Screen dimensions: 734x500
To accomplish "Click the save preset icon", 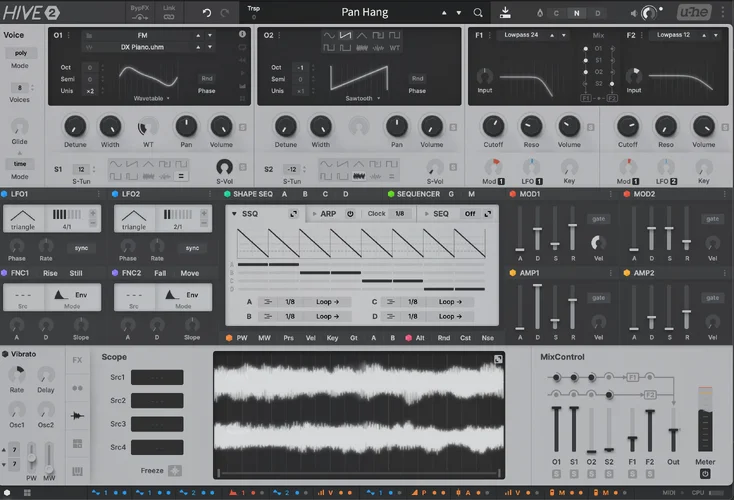I will click(505, 12).
